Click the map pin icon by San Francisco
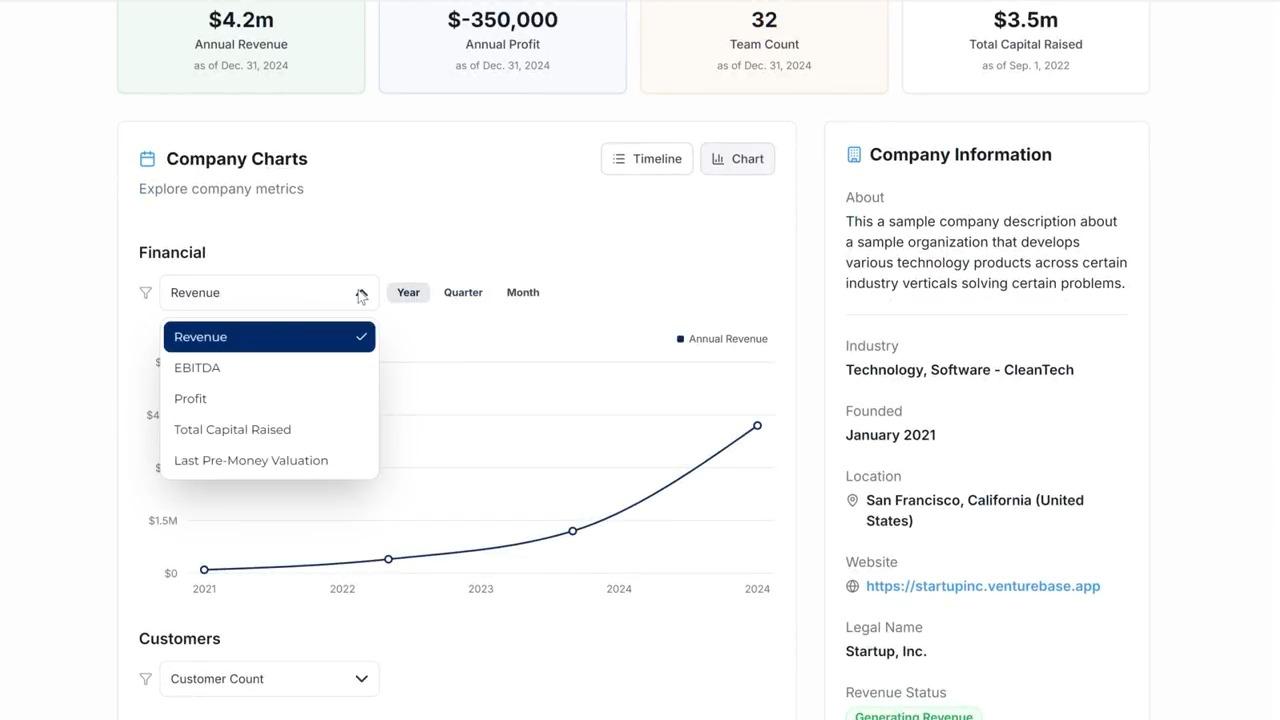Viewport: 1280px width, 720px height. (852, 501)
